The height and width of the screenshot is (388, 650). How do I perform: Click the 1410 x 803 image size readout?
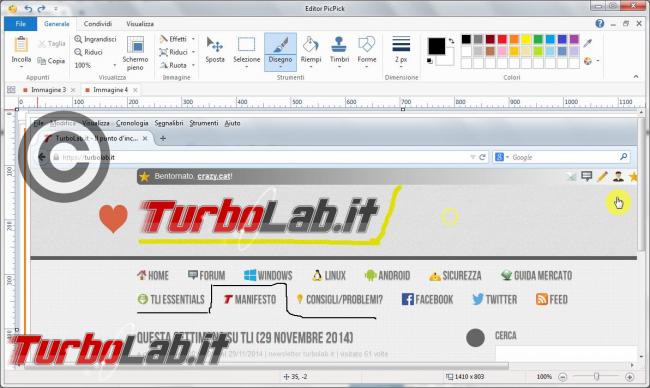click(465, 376)
